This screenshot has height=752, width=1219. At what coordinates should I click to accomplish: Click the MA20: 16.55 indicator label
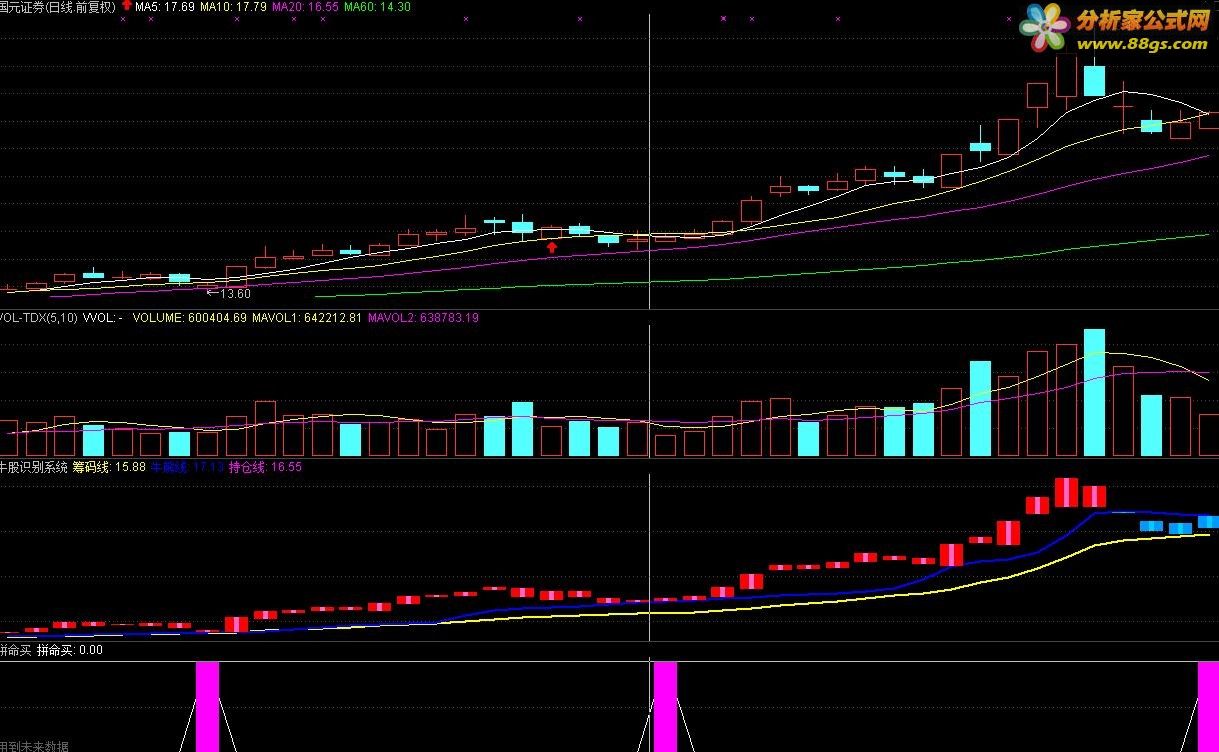(305, 7)
